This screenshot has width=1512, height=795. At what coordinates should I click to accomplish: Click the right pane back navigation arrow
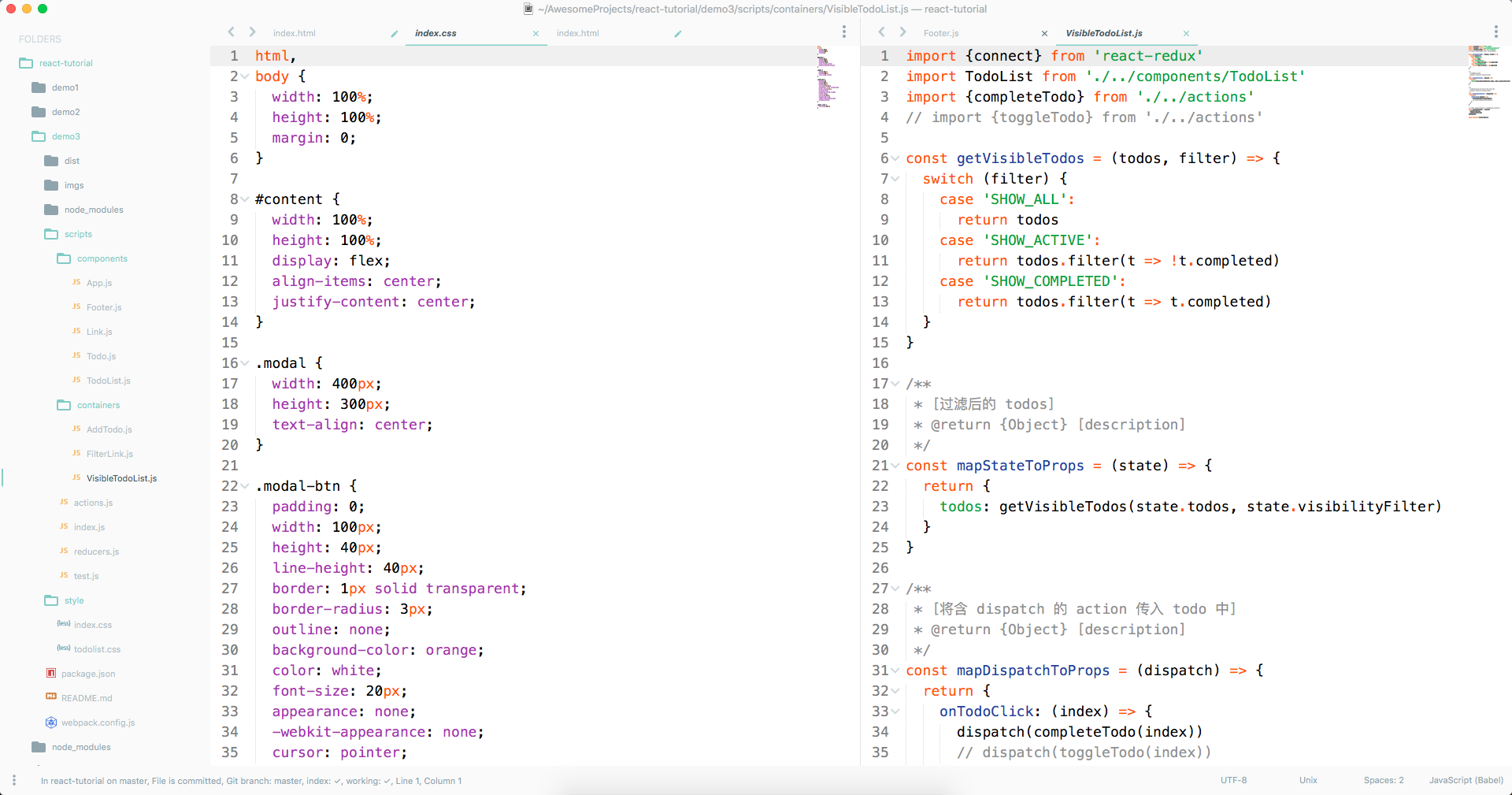[x=881, y=32]
